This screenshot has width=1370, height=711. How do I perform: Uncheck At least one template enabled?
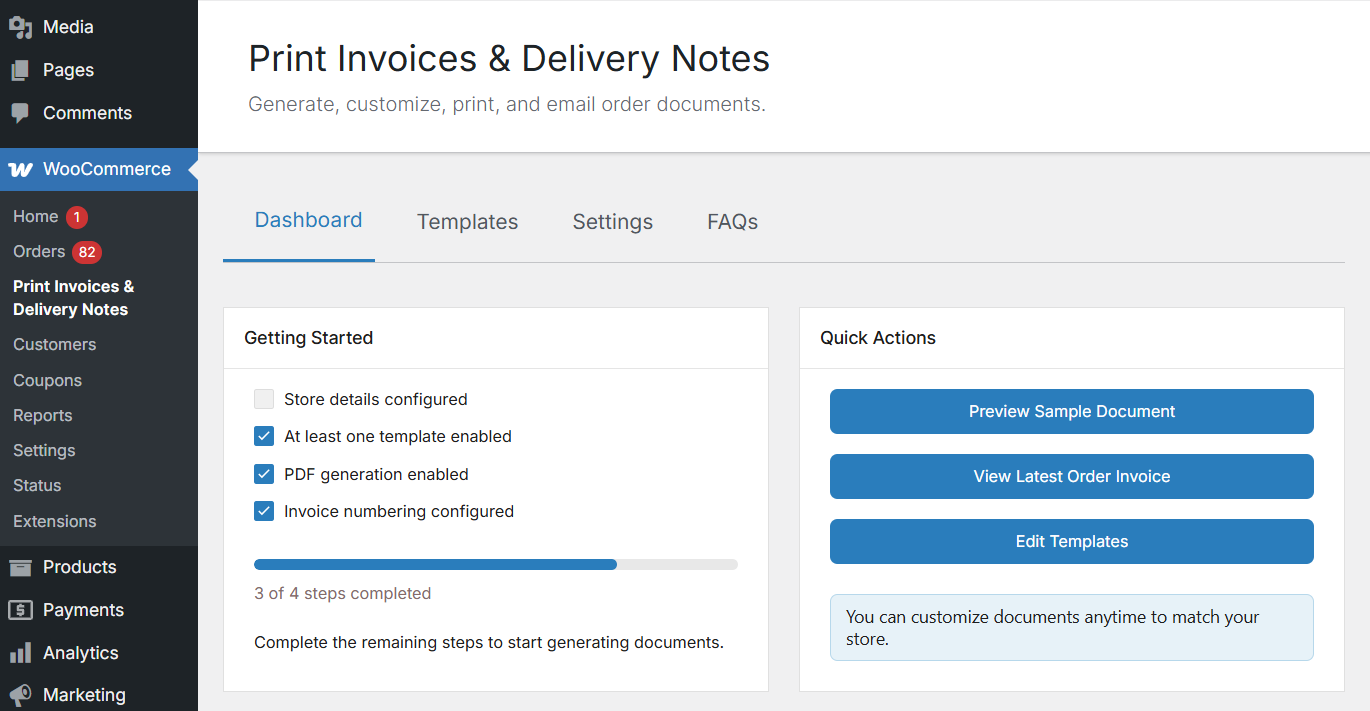pyautogui.click(x=264, y=437)
